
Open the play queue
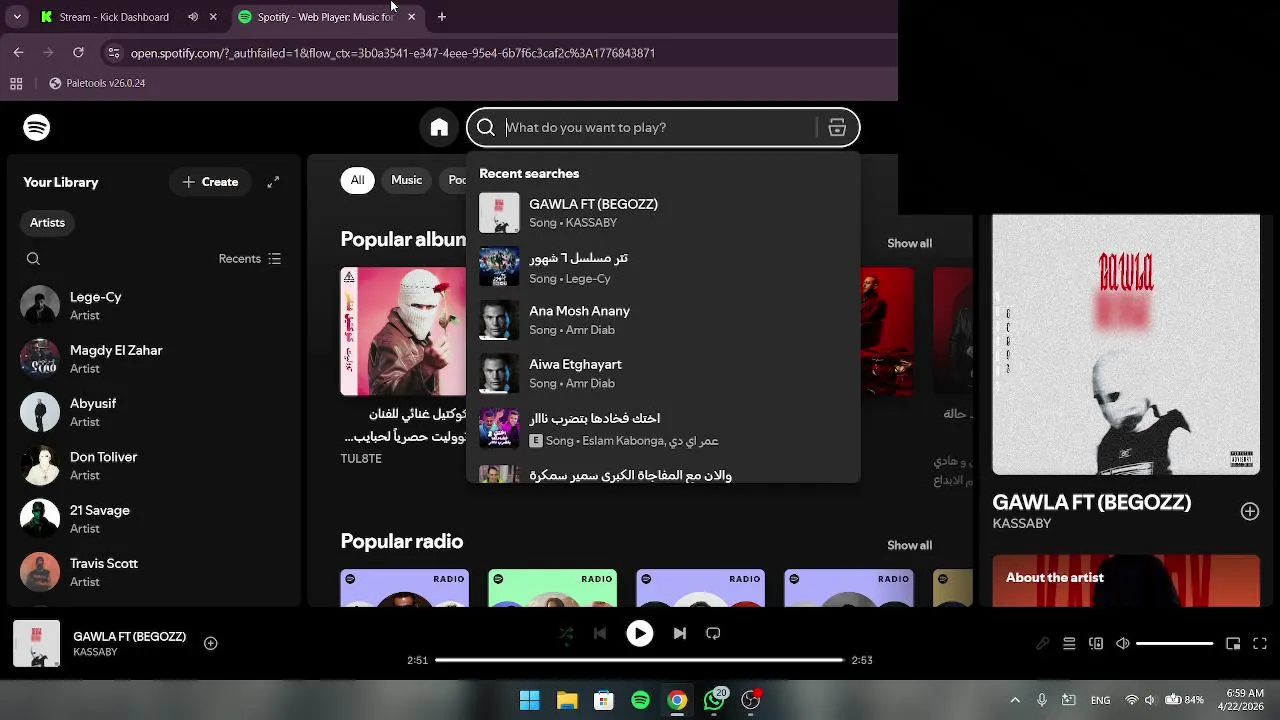click(1069, 644)
